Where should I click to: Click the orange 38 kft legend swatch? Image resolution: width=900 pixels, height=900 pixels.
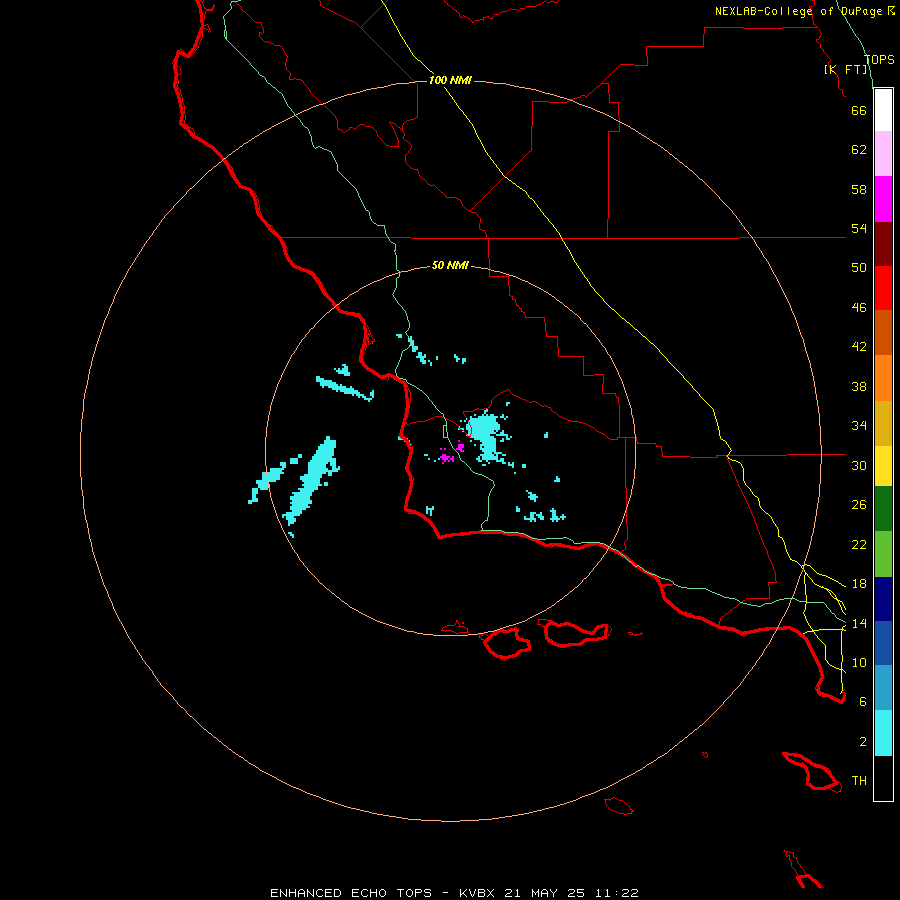883,378
